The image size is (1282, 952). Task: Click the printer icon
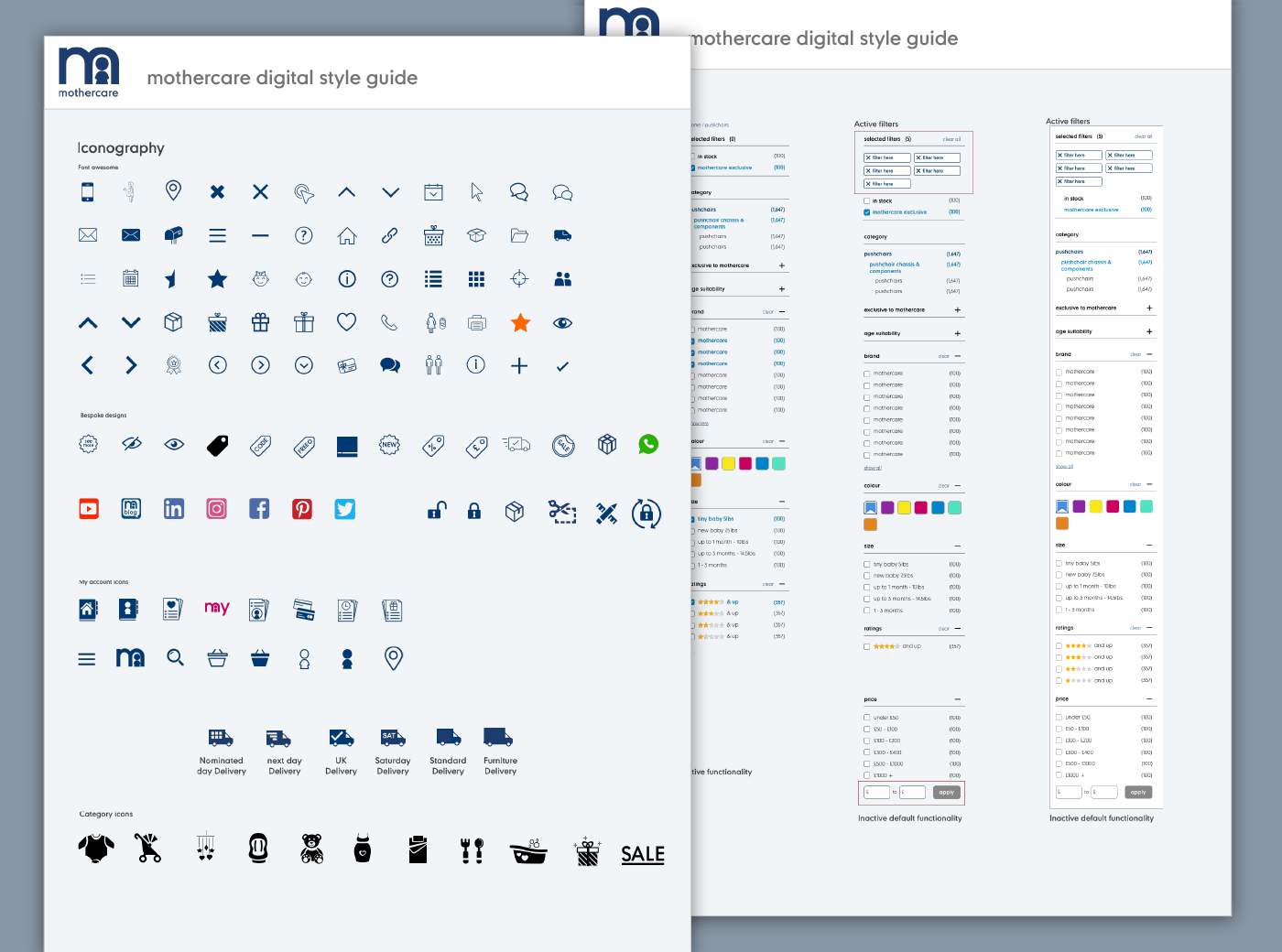coord(476,322)
